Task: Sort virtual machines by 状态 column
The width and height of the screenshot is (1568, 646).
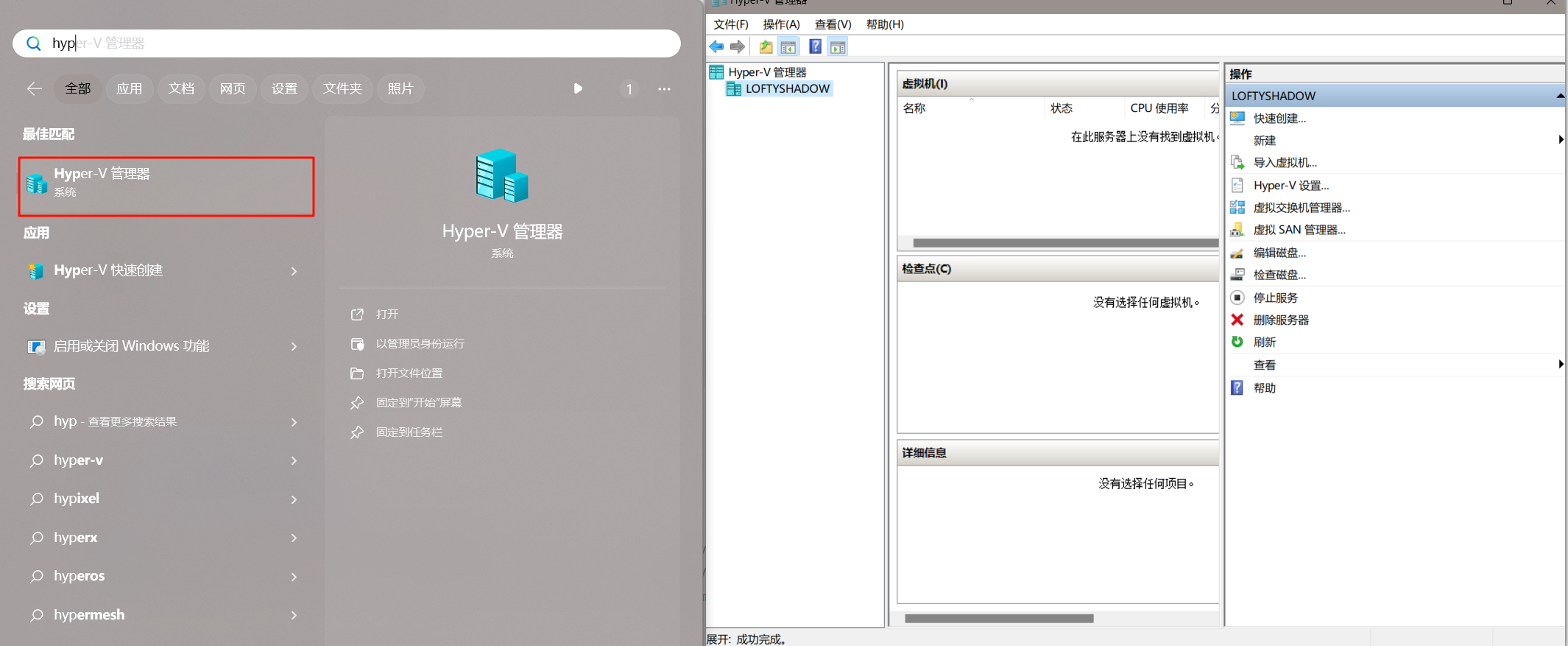Action: pyautogui.click(x=1084, y=108)
